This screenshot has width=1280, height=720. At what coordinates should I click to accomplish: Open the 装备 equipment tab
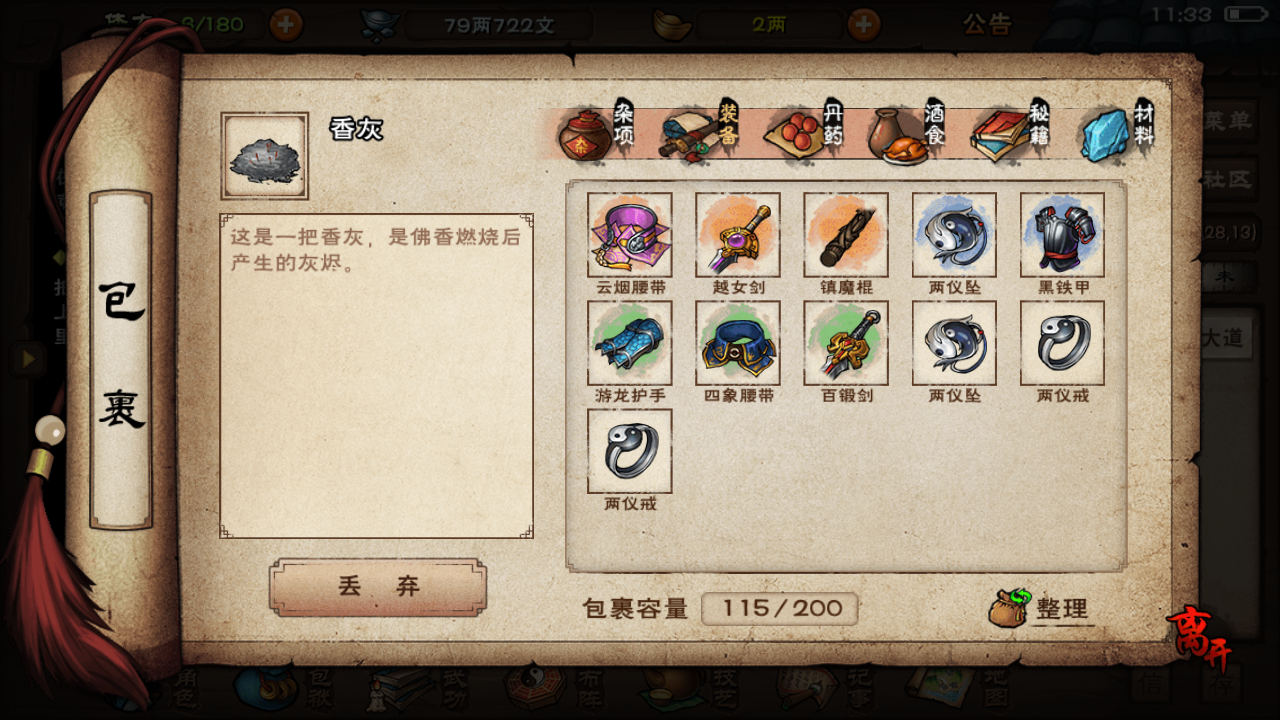coord(699,131)
